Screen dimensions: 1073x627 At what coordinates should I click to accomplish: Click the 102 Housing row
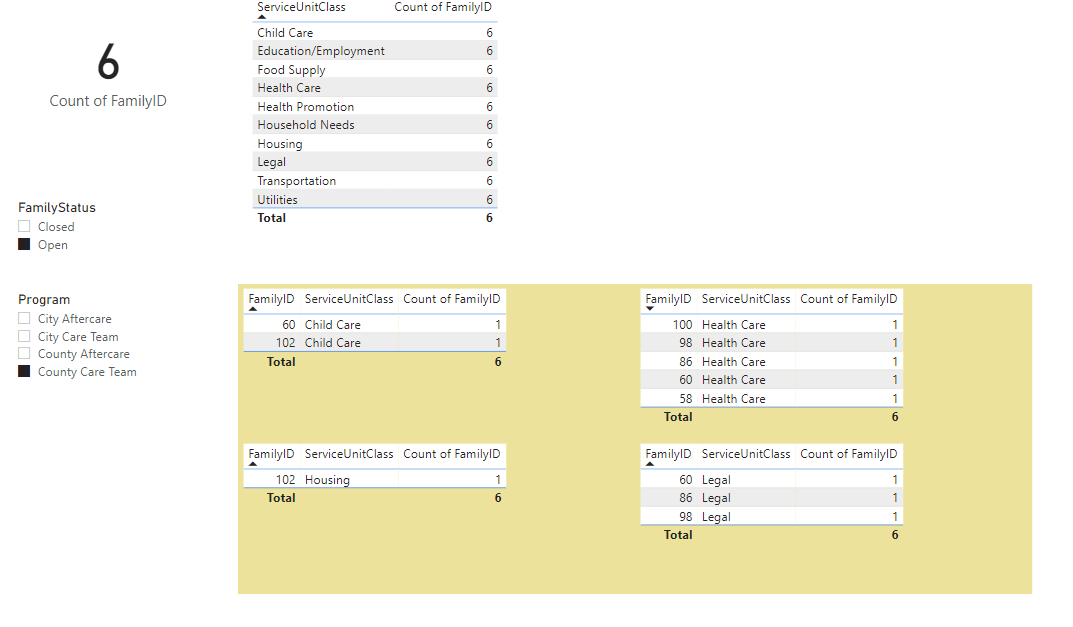[375, 479]
